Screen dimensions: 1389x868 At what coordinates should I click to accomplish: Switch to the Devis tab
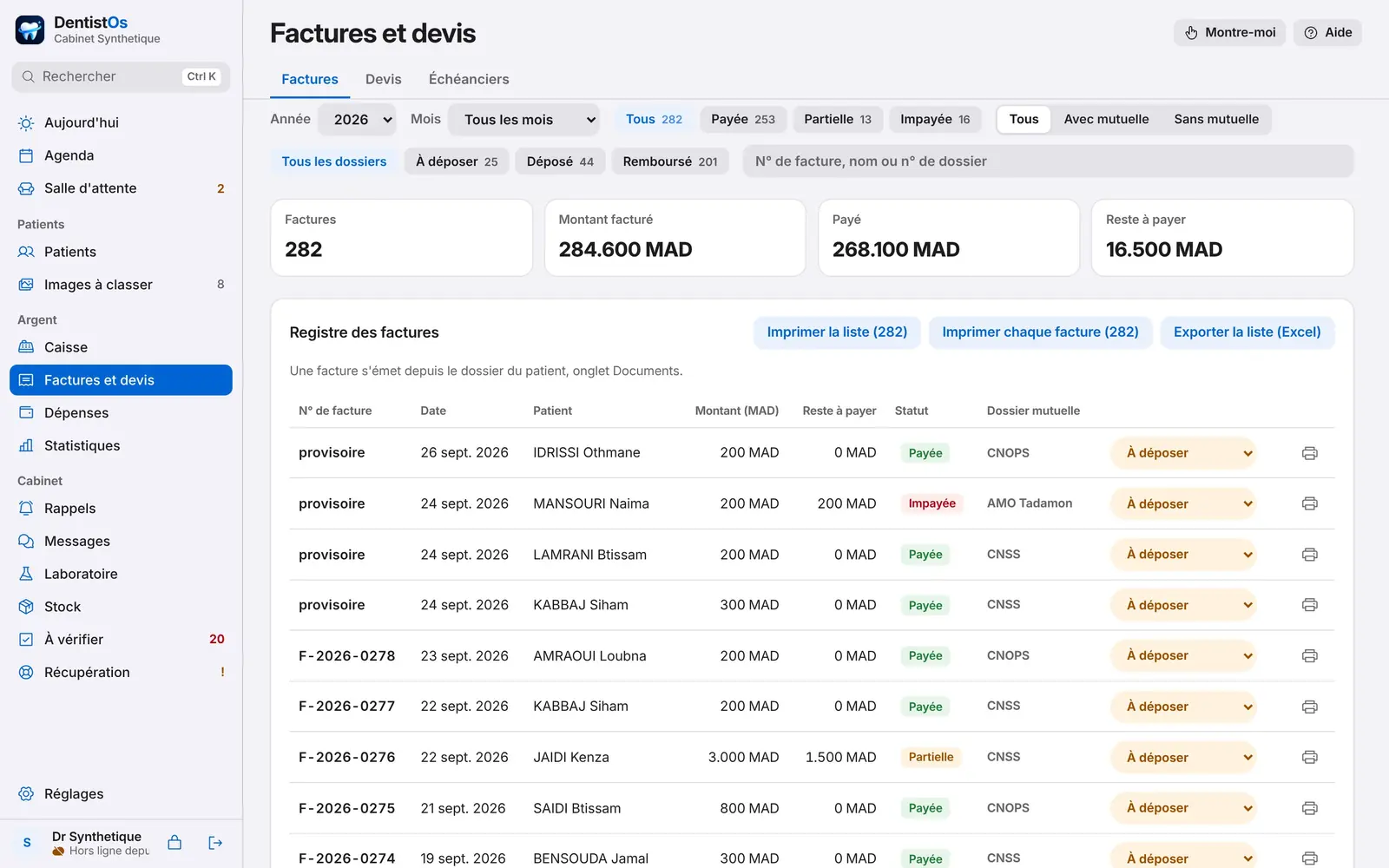[384, 79]
